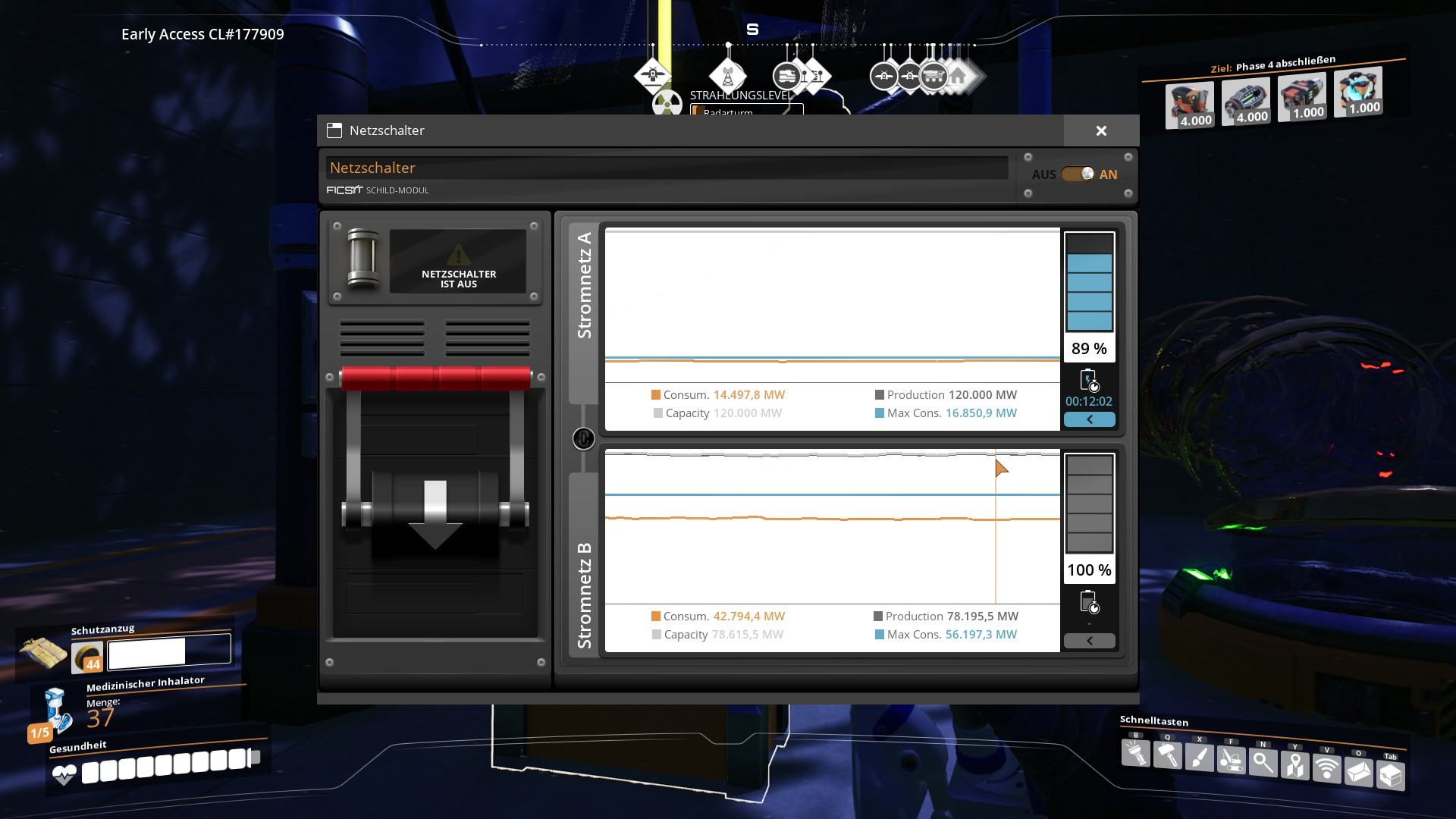Screen dimensions: 1456x819
Task: Open the codex envelope hotkey
Action: (1359, 772)
